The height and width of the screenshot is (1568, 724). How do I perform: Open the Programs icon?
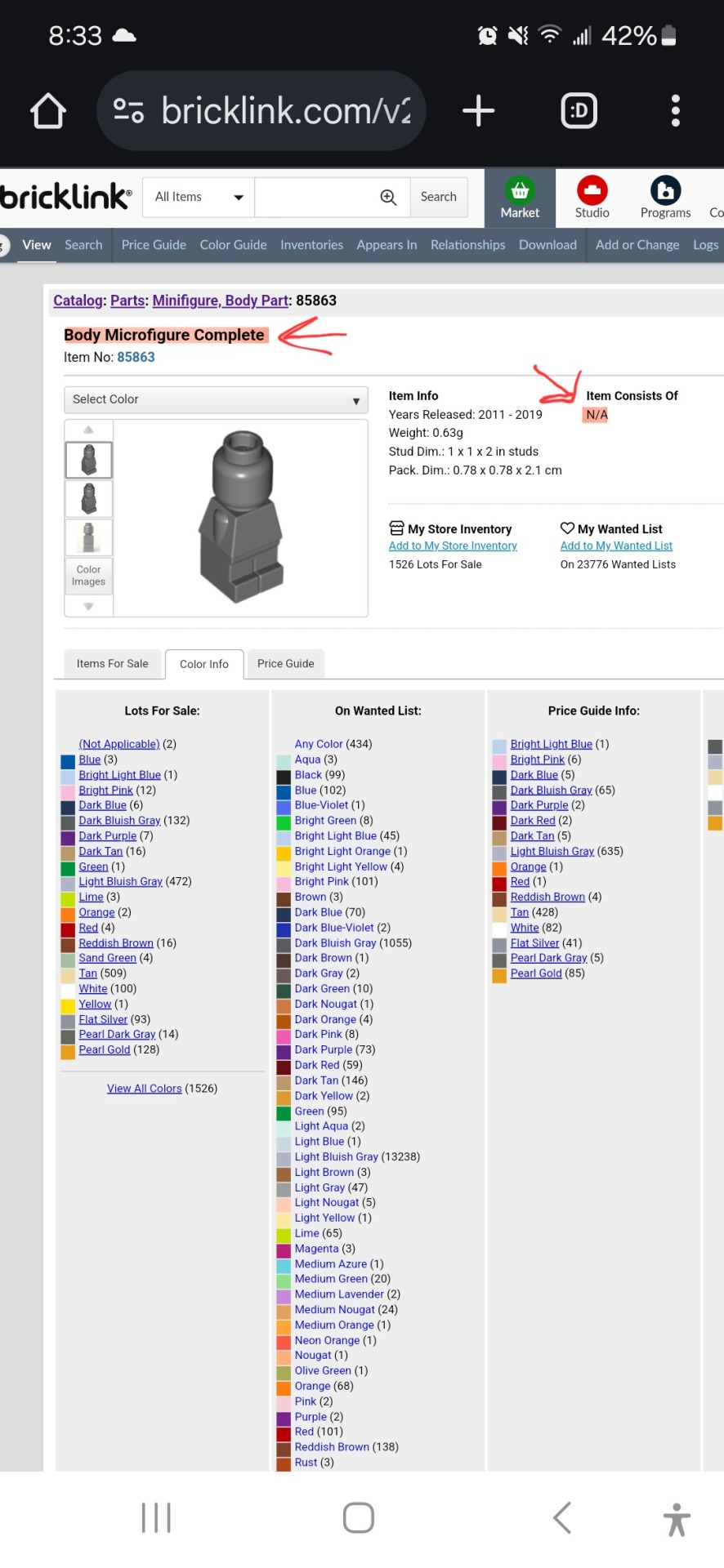665,190
